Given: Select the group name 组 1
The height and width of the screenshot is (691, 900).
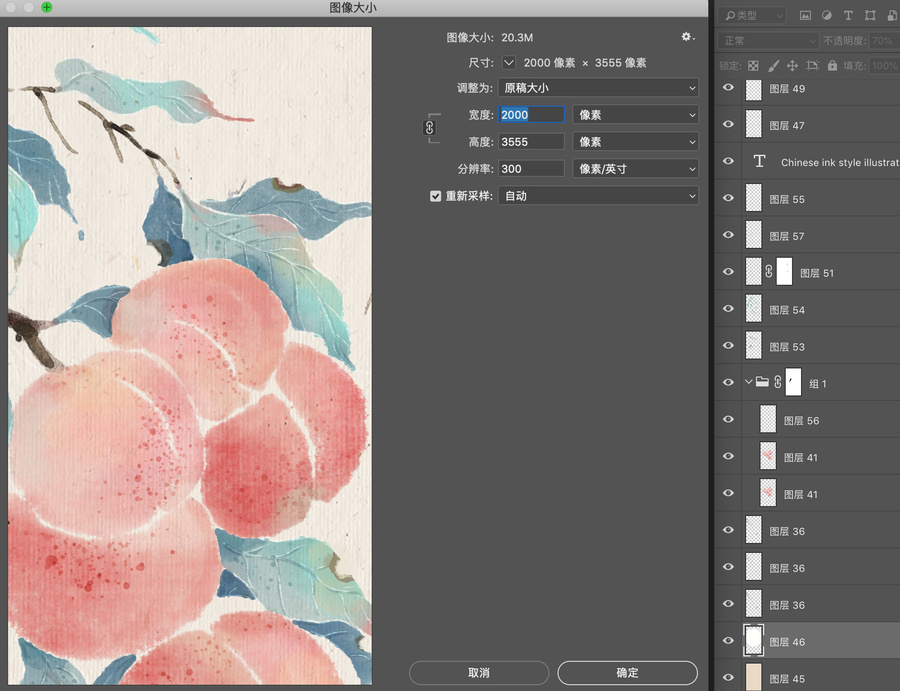Looking at the screenshot, I should click(x=817, y=383).
